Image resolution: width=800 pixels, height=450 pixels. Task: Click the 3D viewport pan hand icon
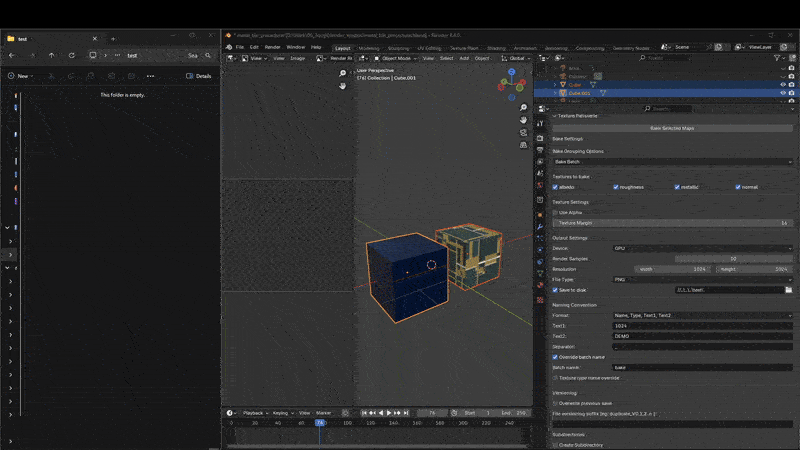tap(523, 120)
